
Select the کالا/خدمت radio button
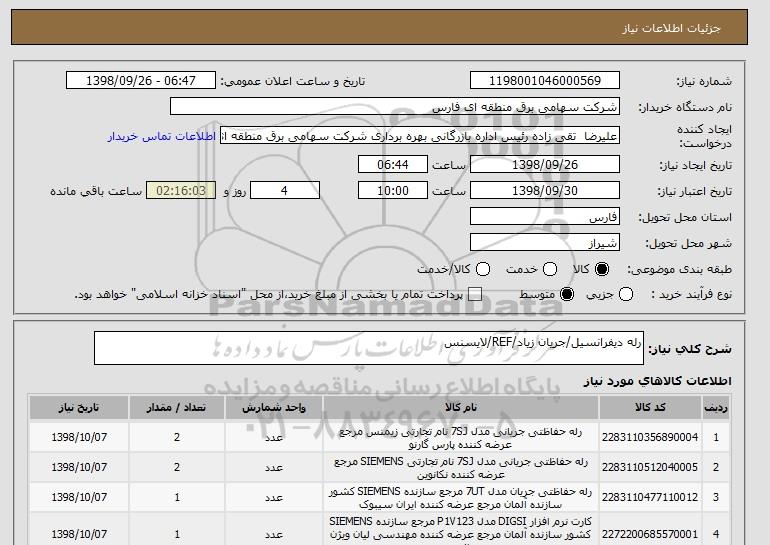tap(483, 269)
